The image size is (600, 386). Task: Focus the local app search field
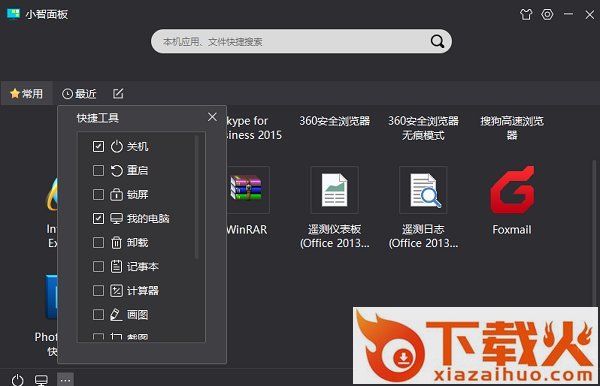(301, 41)
